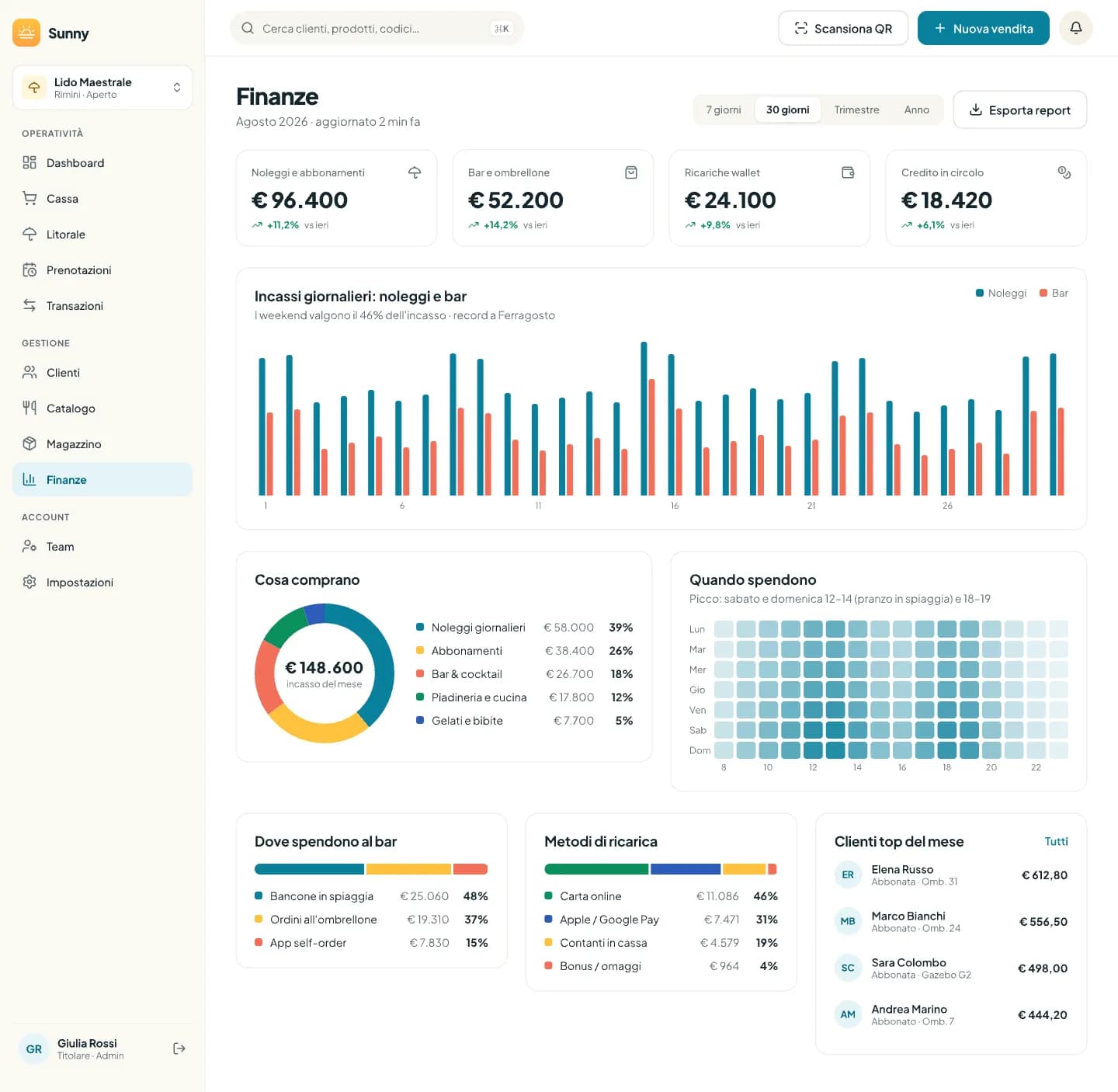
Task: Click the € 96.400 value
Action: point(300,200)
